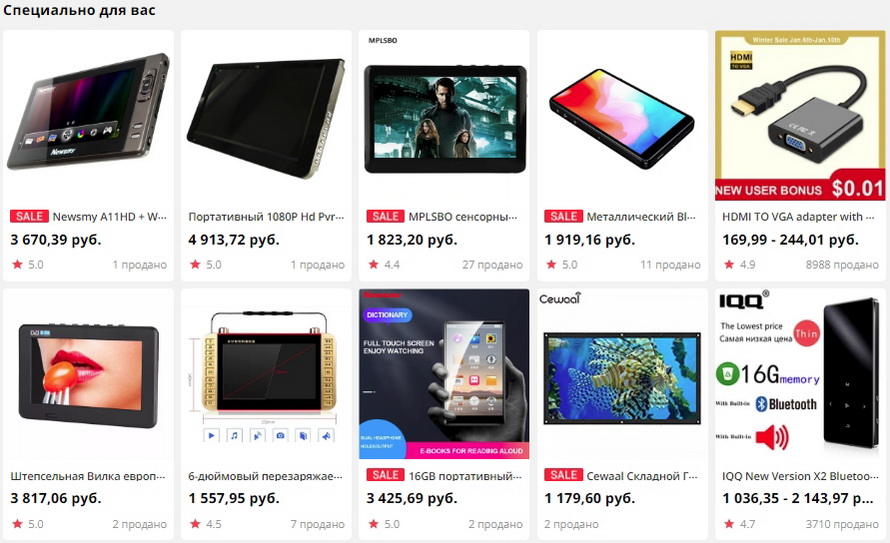Open the Штепсельная Вилка product title
This screenshot has width=890, height=543.
coord(88,476)
